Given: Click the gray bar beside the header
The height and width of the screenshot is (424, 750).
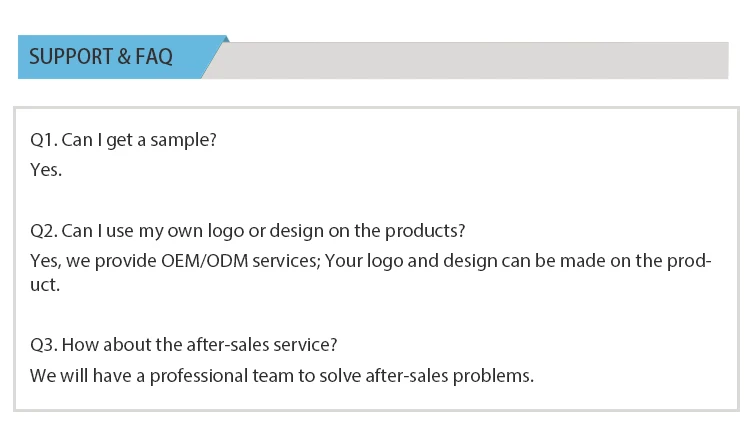Looking at the screenshot, I should (x=470, y=60).
